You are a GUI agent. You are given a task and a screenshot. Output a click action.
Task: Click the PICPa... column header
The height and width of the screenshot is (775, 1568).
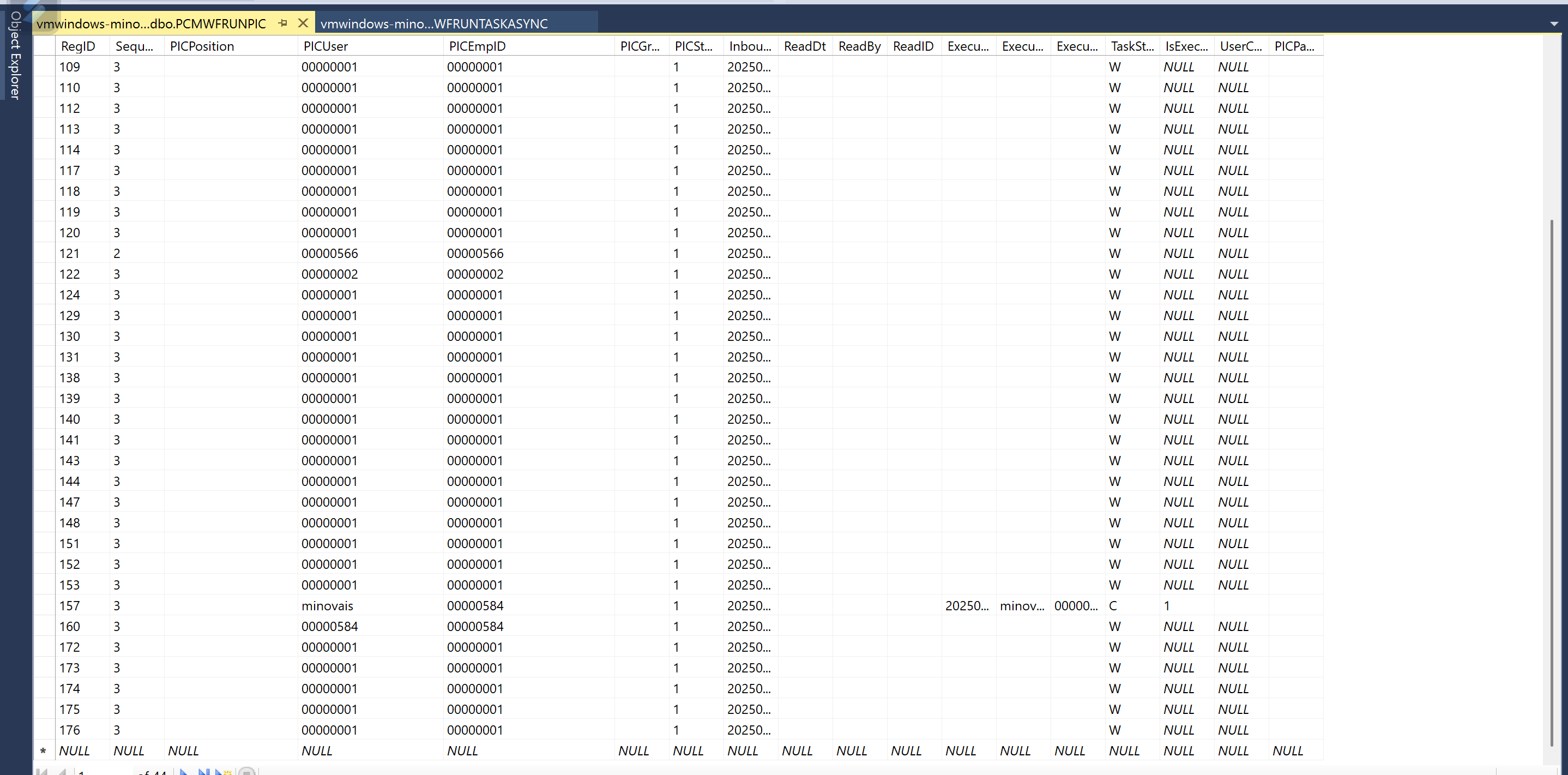(1296, 46)
